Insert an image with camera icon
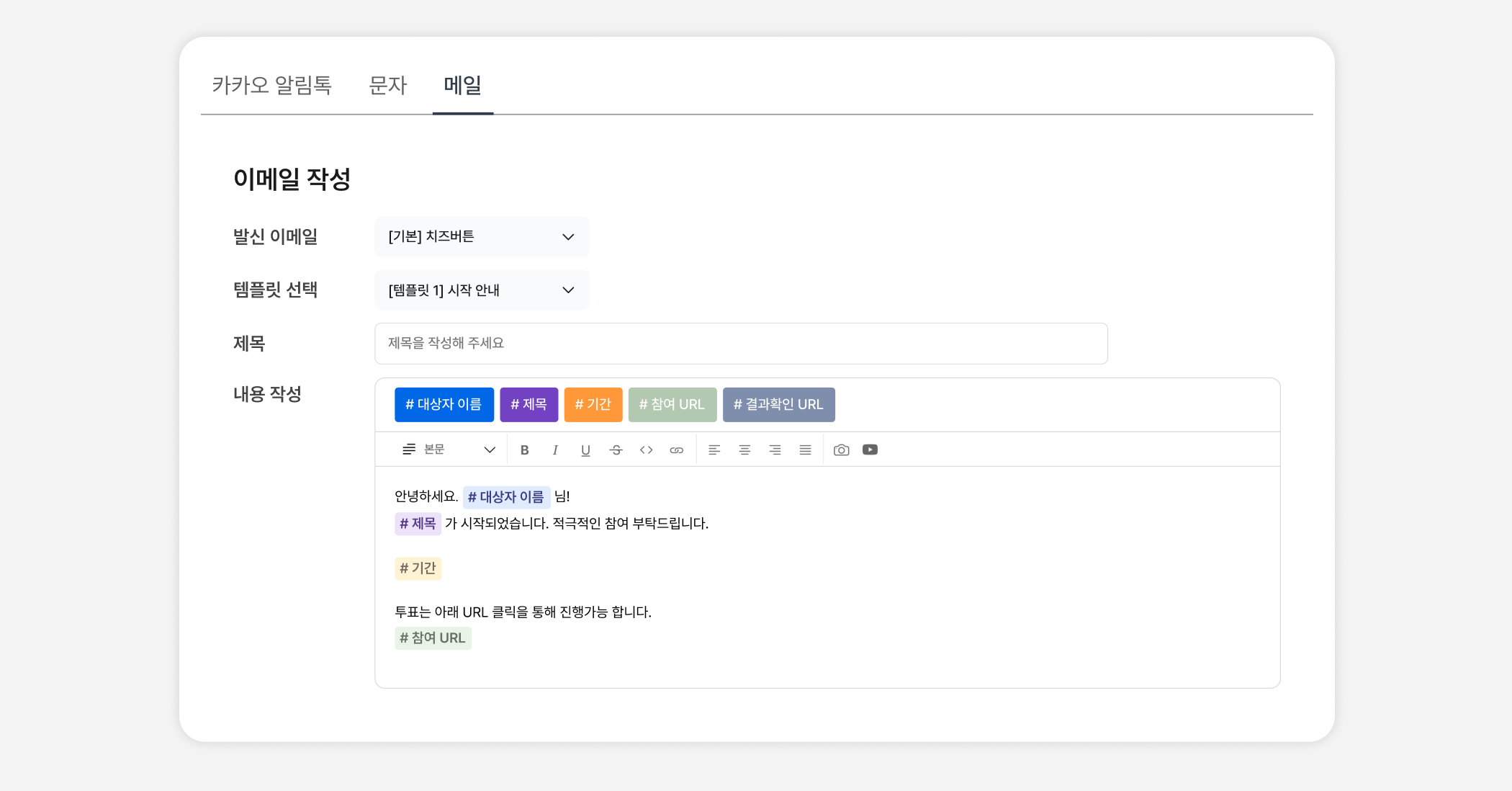 [x=841, y=450]
